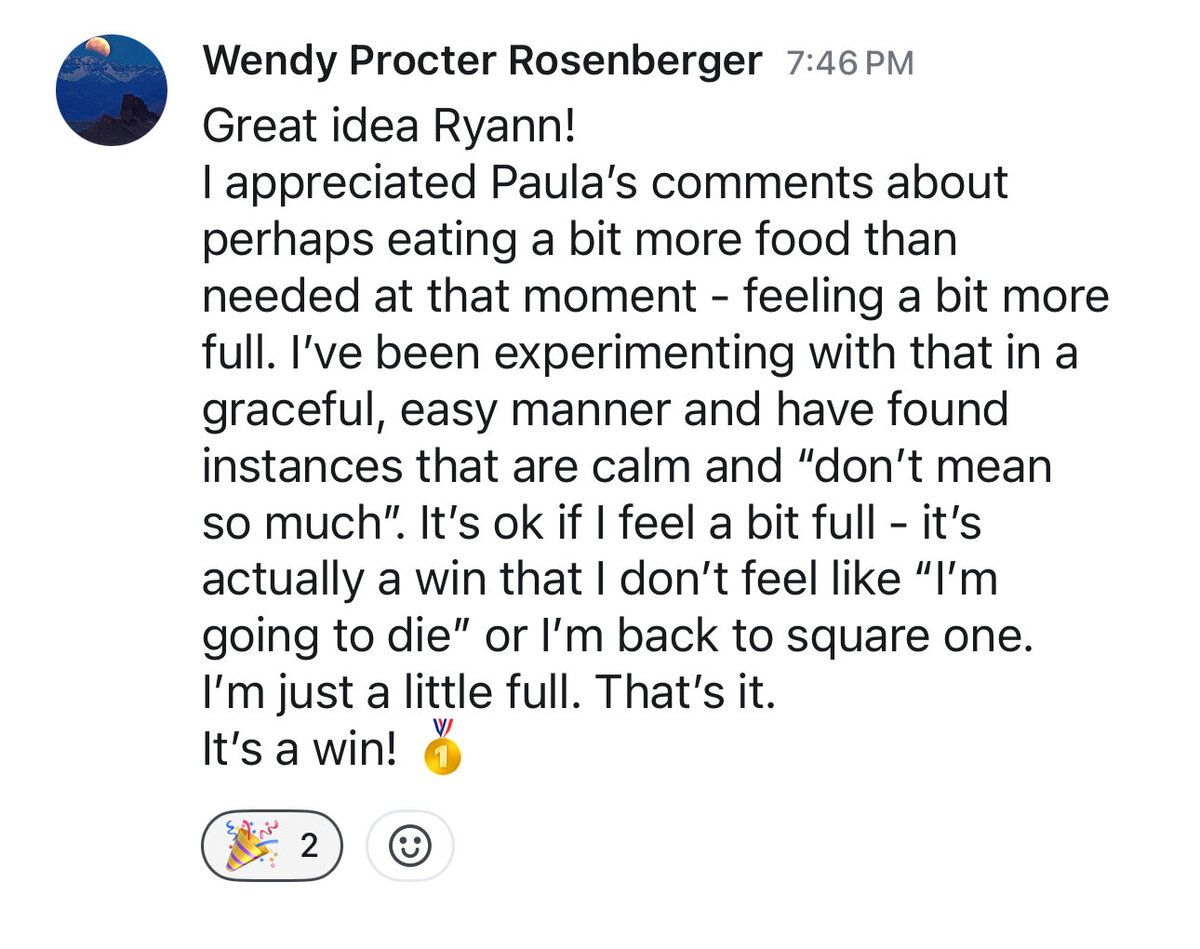The height and width of the screenshot is (949, 1200).
Task: Open the 7:46 PM message timestamp
Action: 850,63
